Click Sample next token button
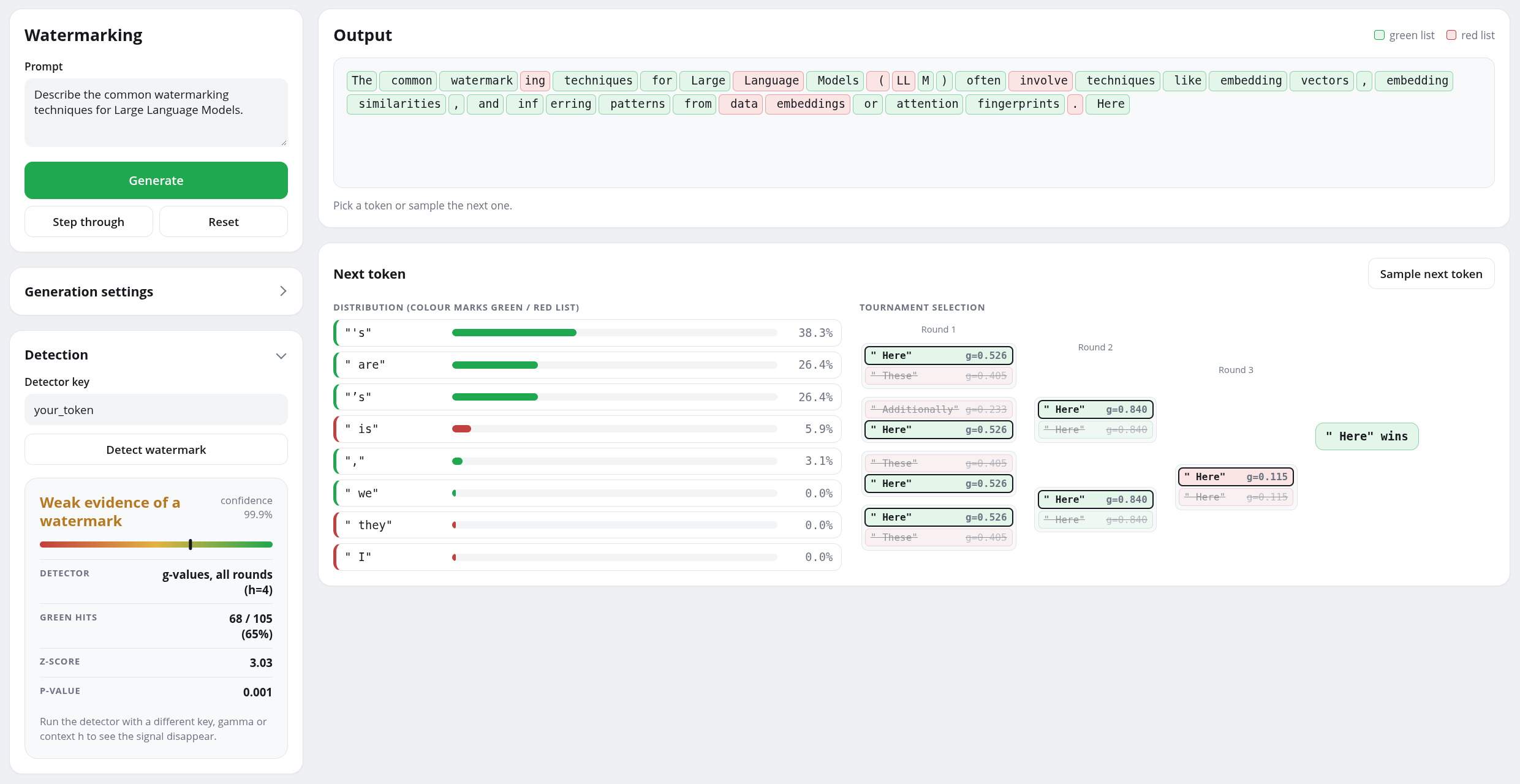Viewport: 1520px width, 784px height. pyautogui.click(x=1431, y=274)
